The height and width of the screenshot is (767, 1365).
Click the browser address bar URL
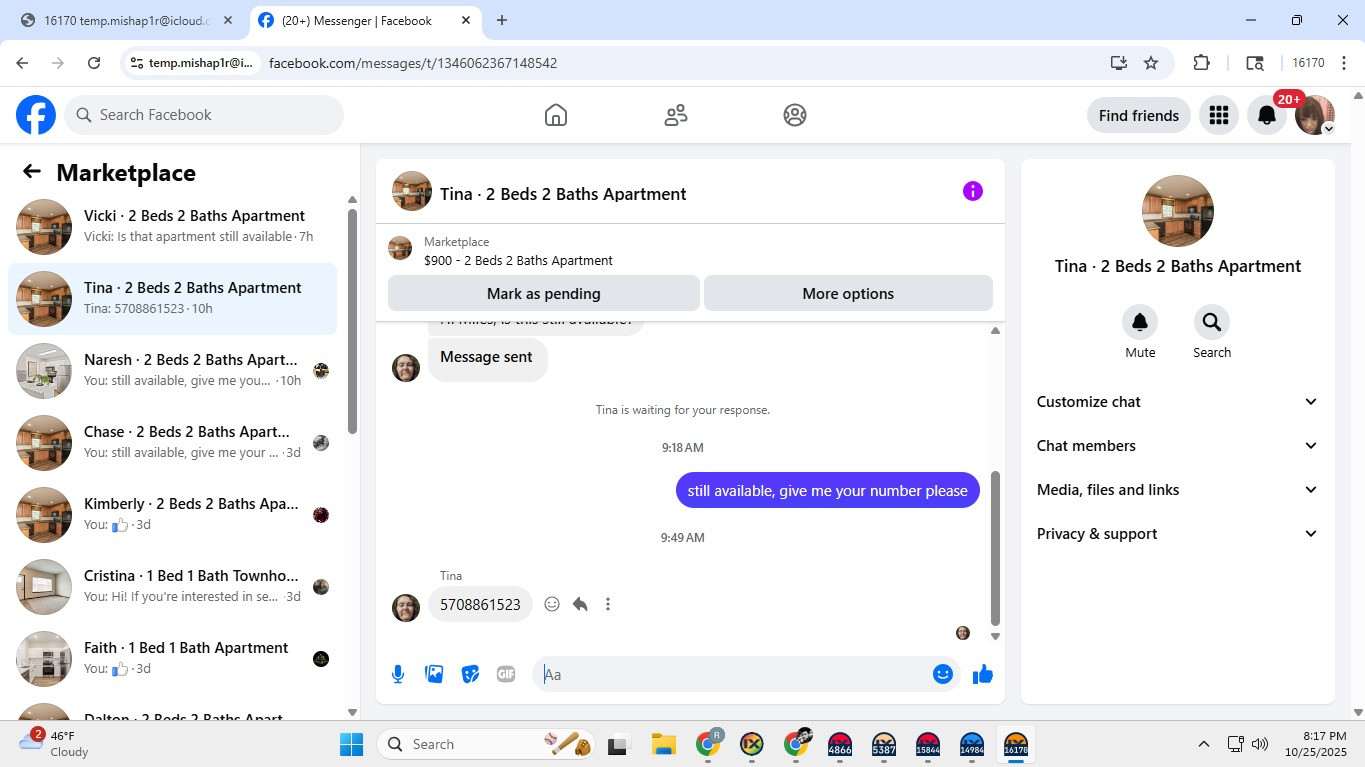tap(413, 63)
